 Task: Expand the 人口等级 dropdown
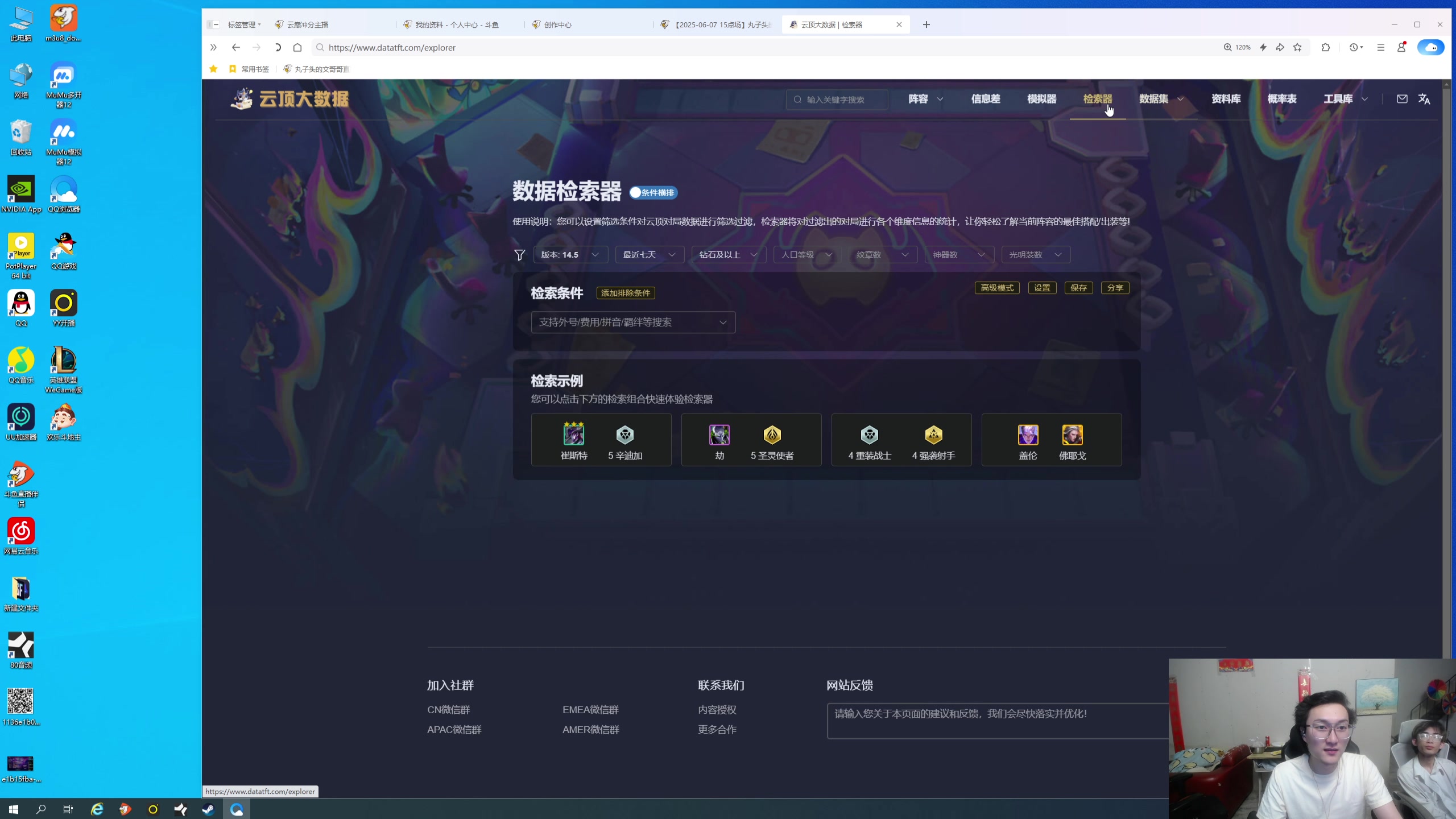click(x=807, y=255)
